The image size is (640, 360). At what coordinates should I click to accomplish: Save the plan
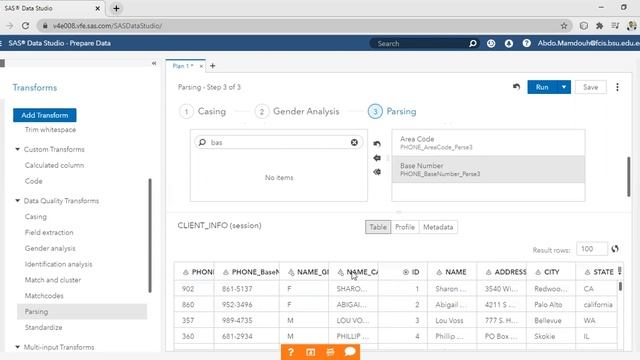click(x=590, y=87)
